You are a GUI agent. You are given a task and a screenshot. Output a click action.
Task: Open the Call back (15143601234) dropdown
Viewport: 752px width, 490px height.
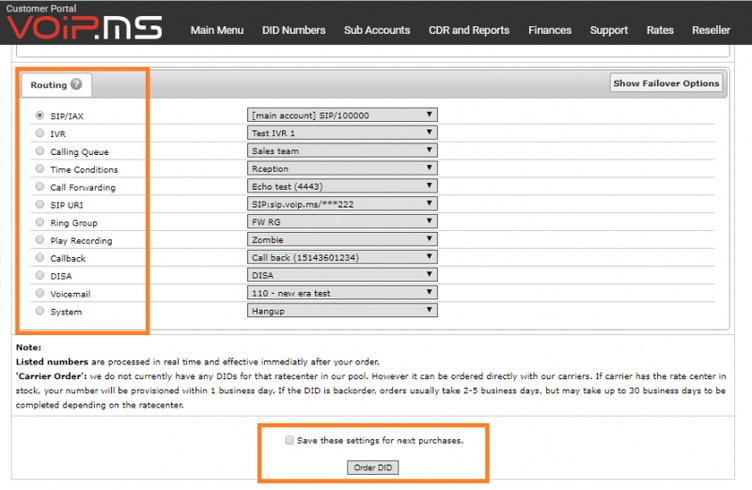pyautogui.click(x=342, y=257)
